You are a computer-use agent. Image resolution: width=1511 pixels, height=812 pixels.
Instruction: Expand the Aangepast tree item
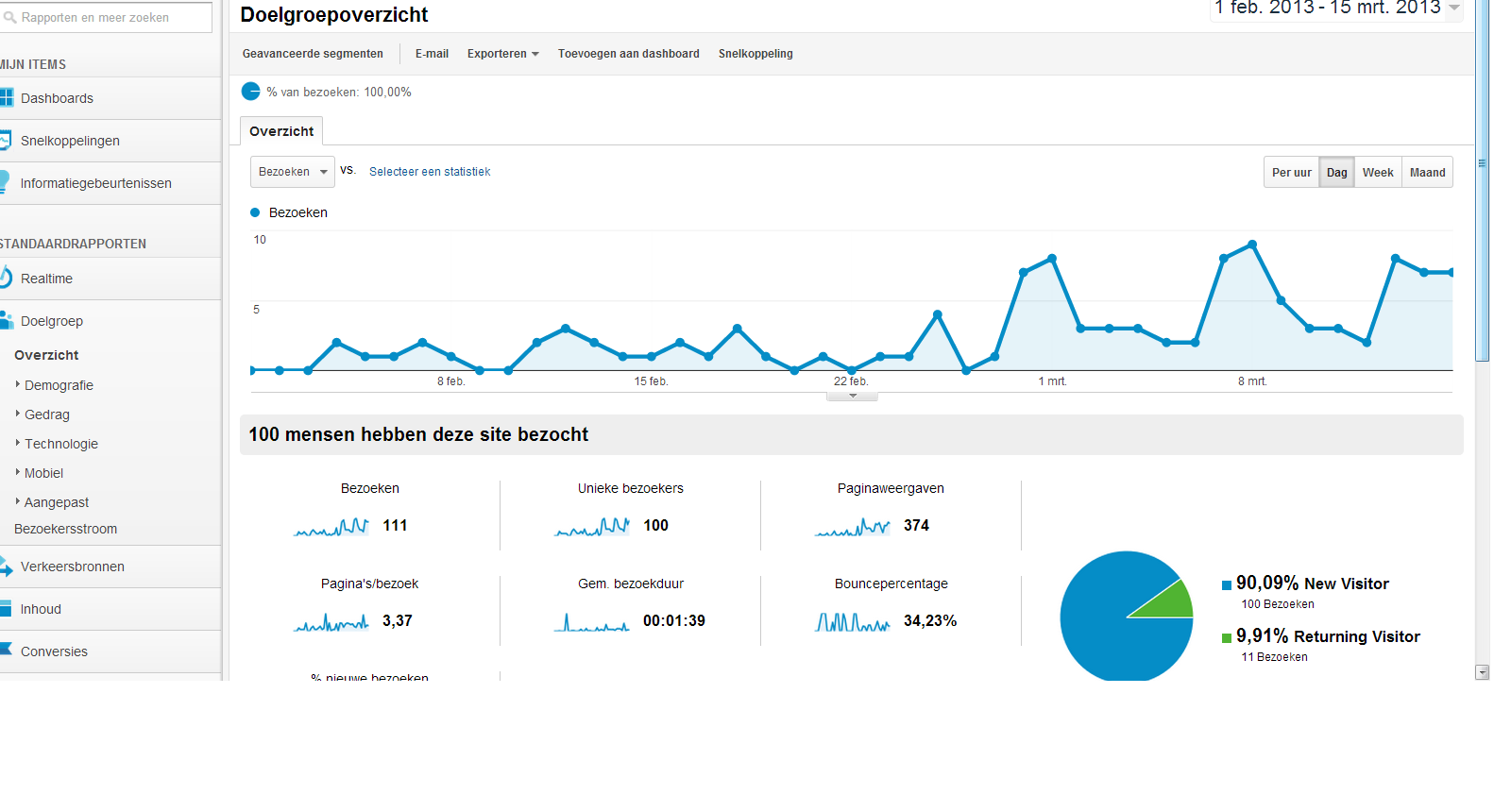pyautogui.click(x=18, y=501)
